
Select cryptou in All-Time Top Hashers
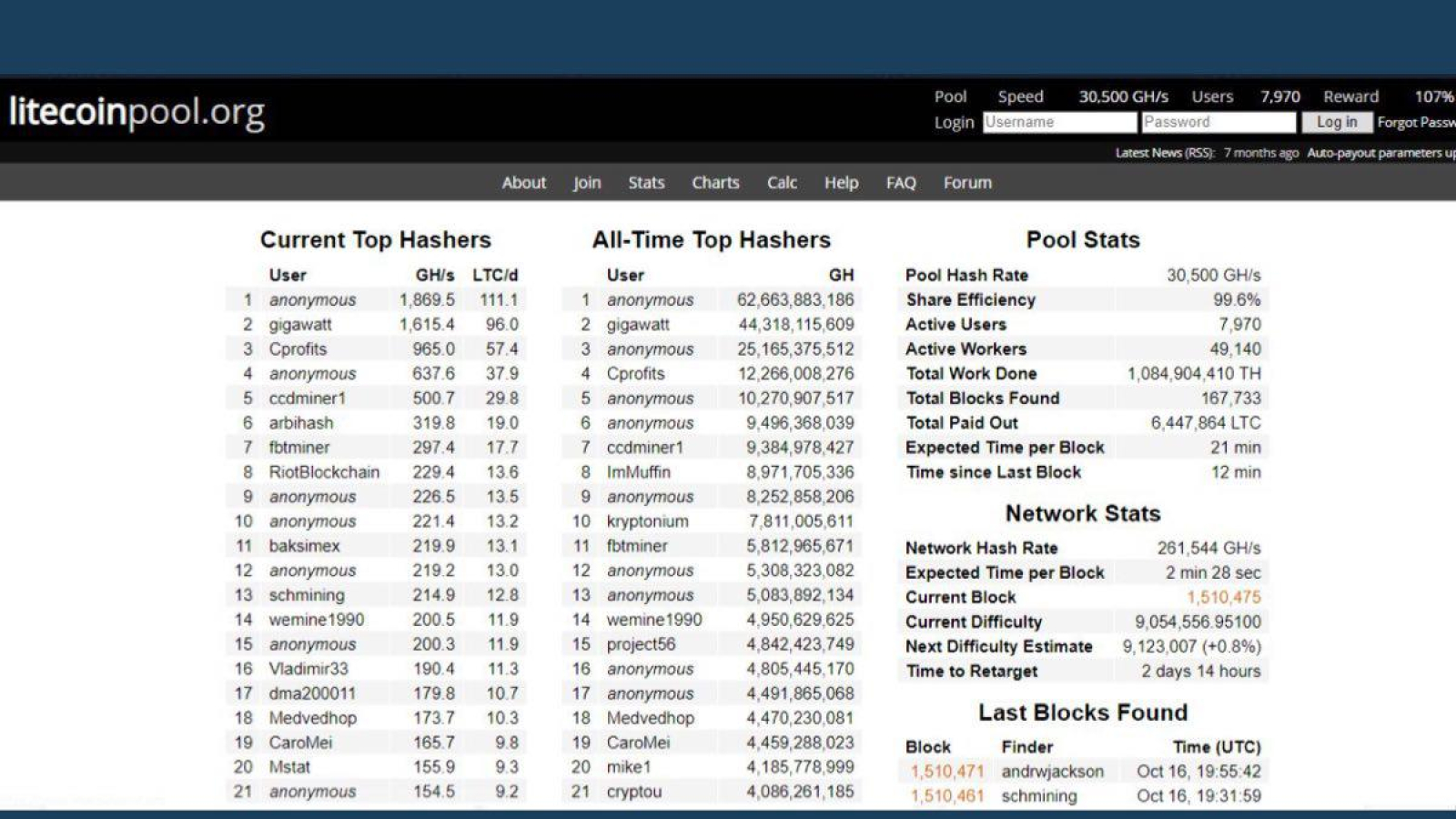coord(634,792)
